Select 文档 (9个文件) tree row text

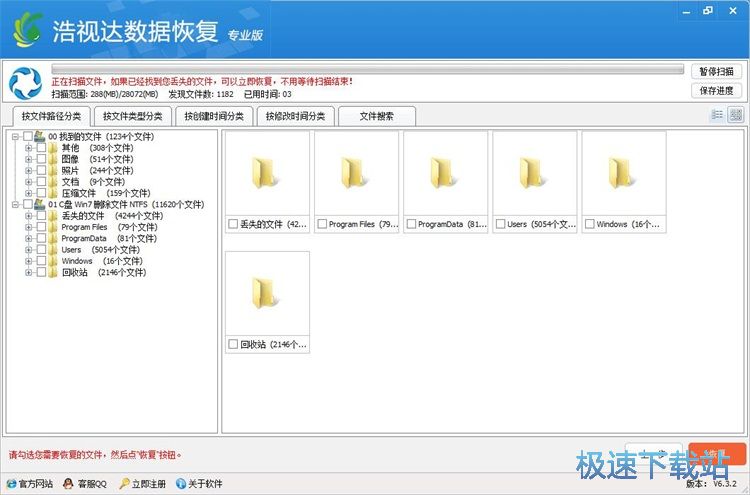pos(93,182)
